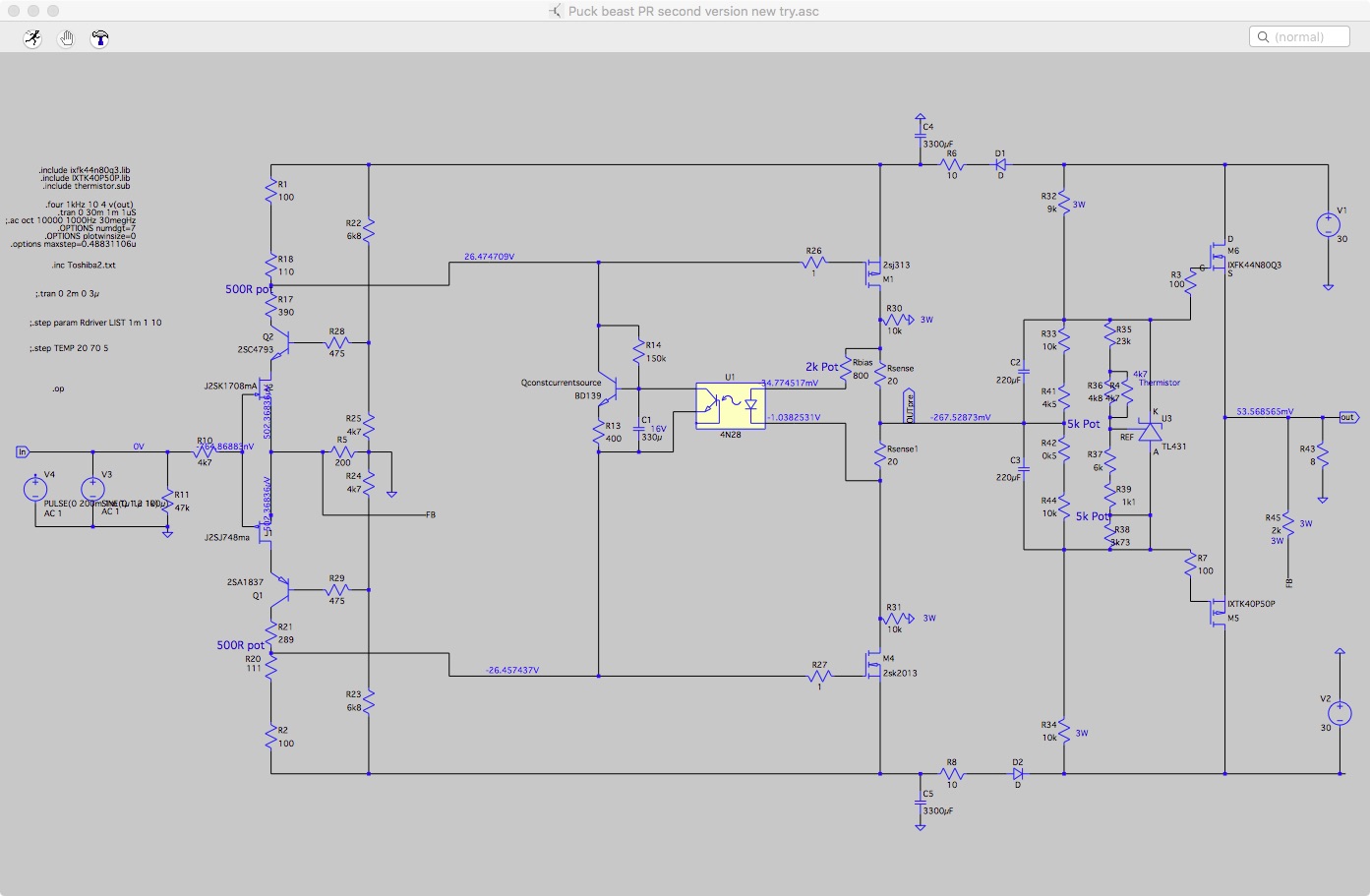
Task: Click the 2k Pot annotation
Action: (822, 367)
